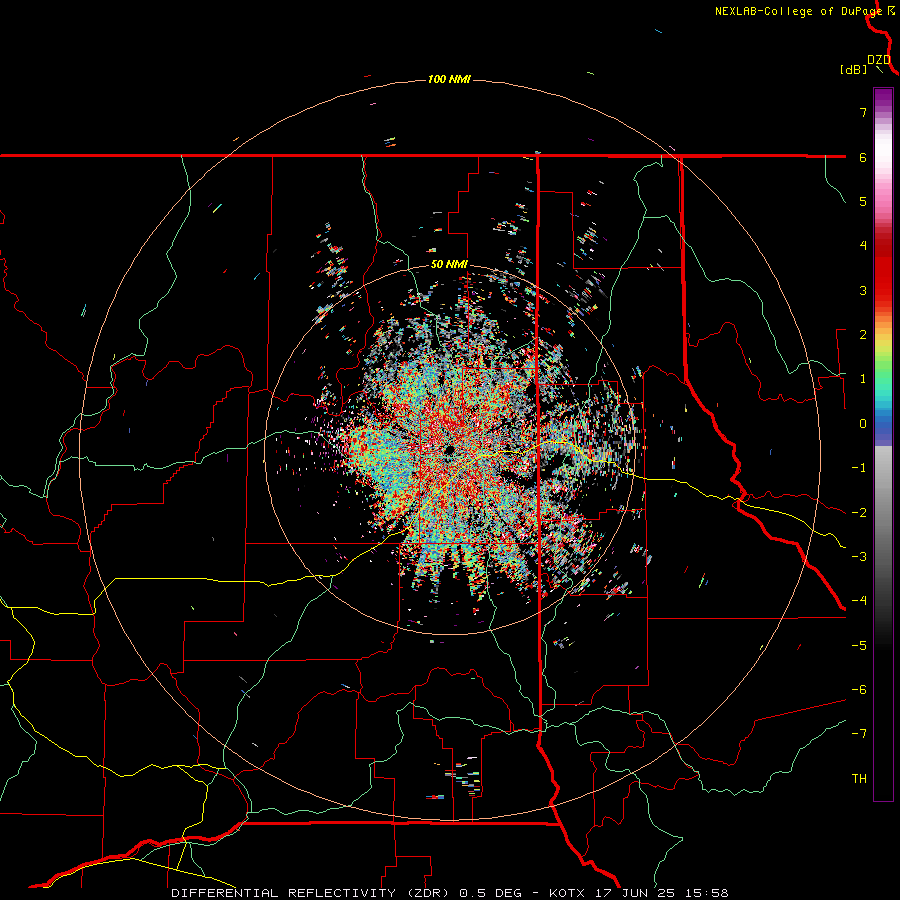This screenshot has height=900, width=900.
Task: Click the -4 dB scale label
Action: (859, 601)
